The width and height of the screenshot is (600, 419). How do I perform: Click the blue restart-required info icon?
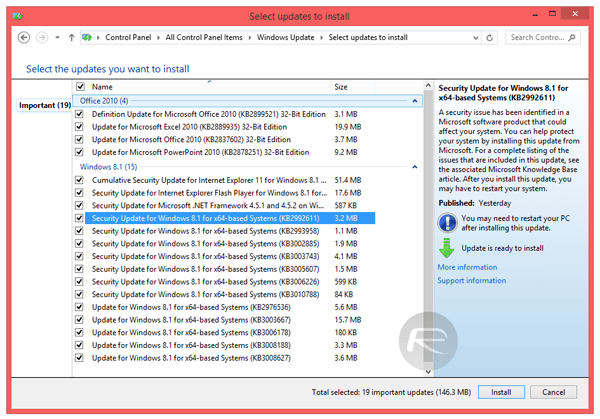click(x=447, y=223)
